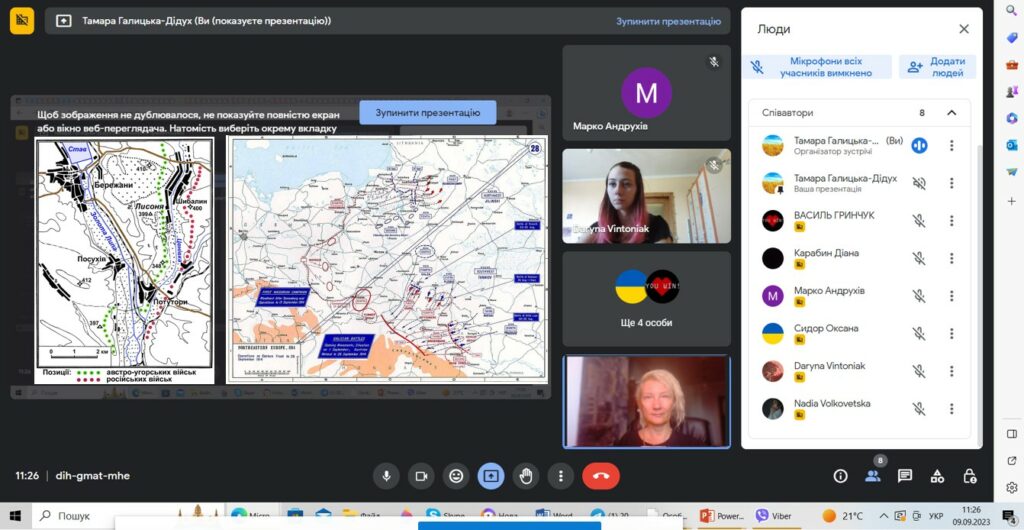Screen dimensions: 1024x530
Task: Collapse the Співавтори participants list
Action: coord(952,113)
